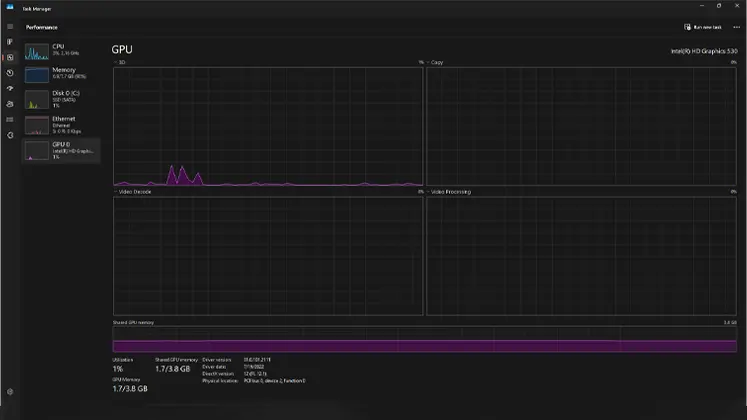Click the Video Decode graph

pyautogui.click(x=268, y=256)
